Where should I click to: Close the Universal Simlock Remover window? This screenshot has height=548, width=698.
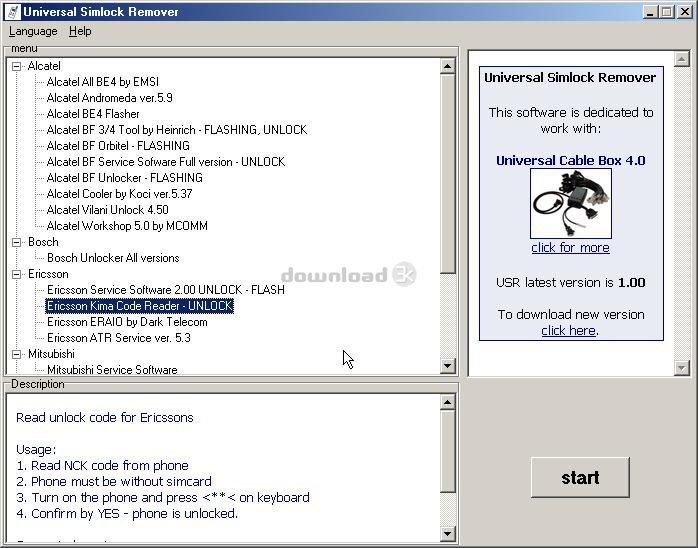click(685, 12)
